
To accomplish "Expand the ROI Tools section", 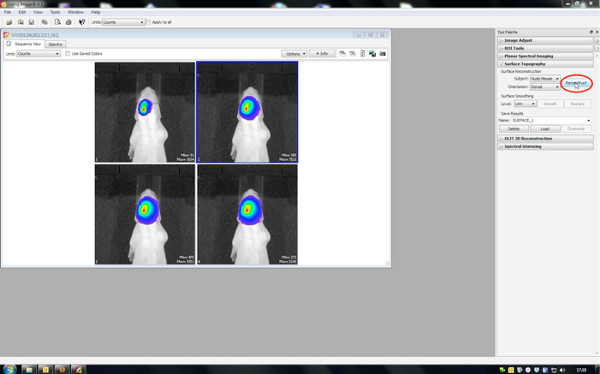I will 545,48.
